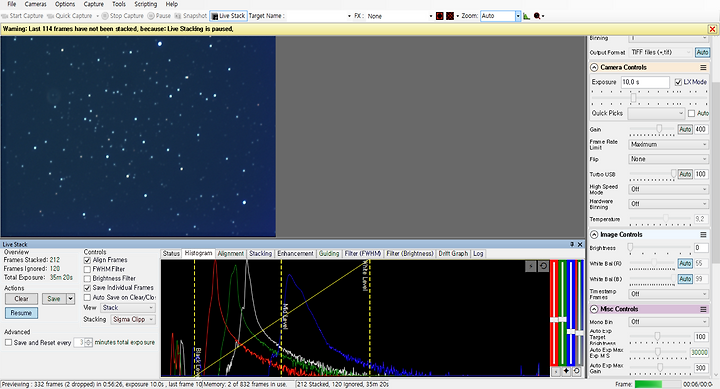Click the Resume button
The height and width of the screenshot is (389, 720).
21,313
